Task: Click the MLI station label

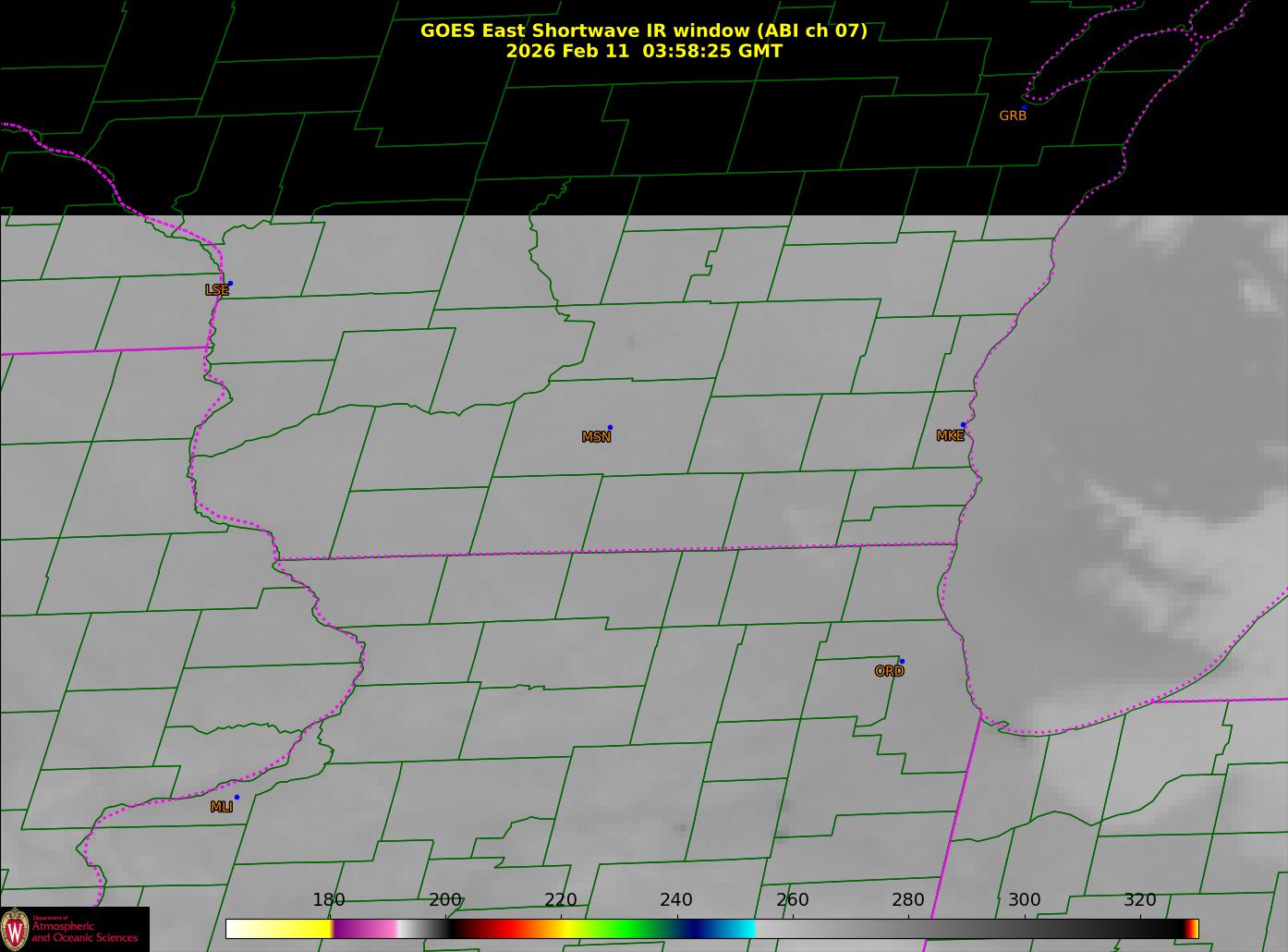Action: pos(222,807)
